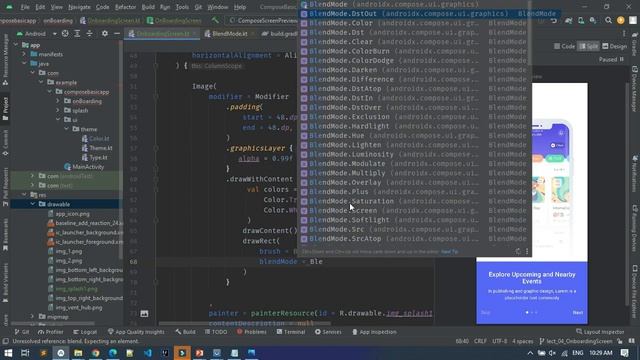Switch to BlendMode.kt editor tab

pyautogui.click(x=227, y=34)
